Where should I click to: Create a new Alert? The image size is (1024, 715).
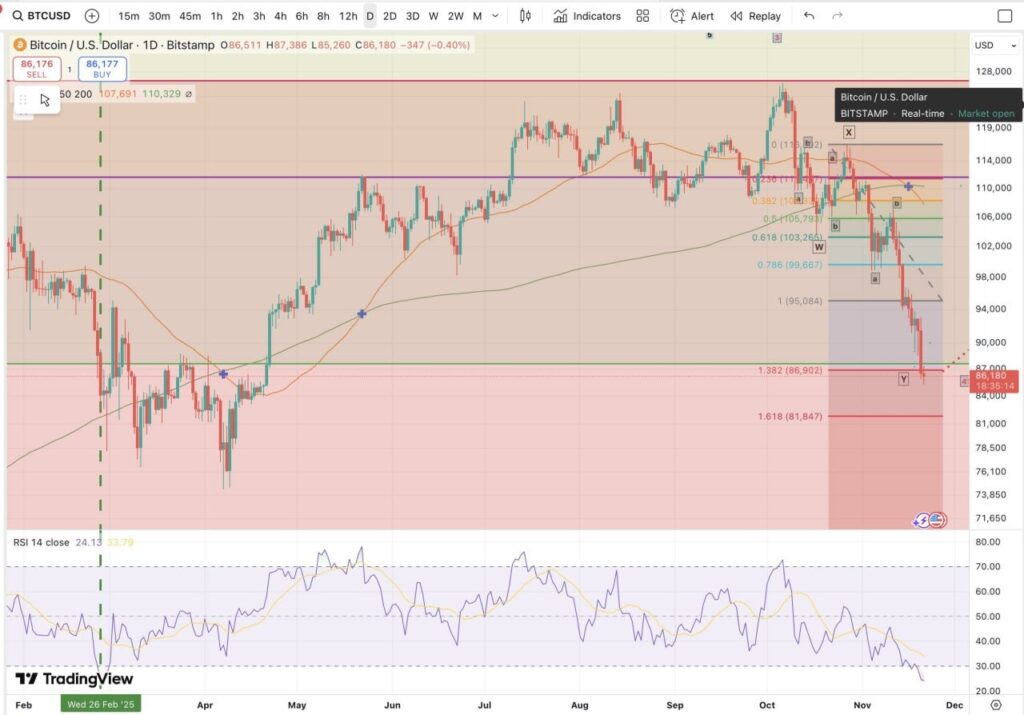[x=692, y=16]
